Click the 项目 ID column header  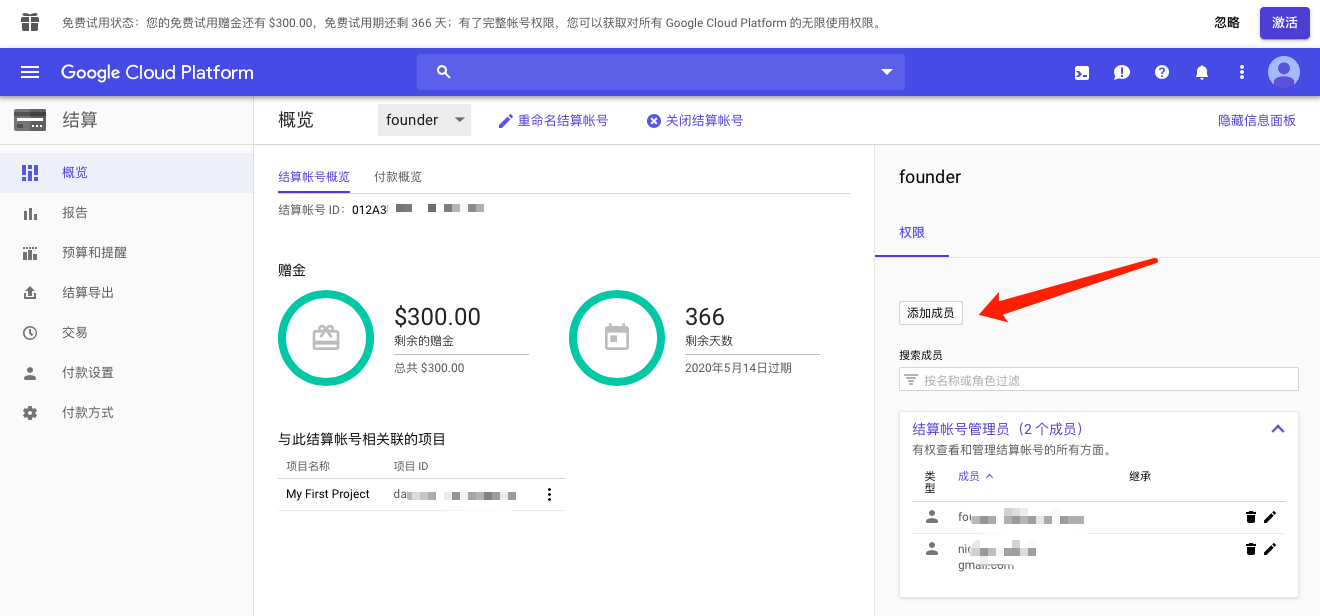click(411, 466)
